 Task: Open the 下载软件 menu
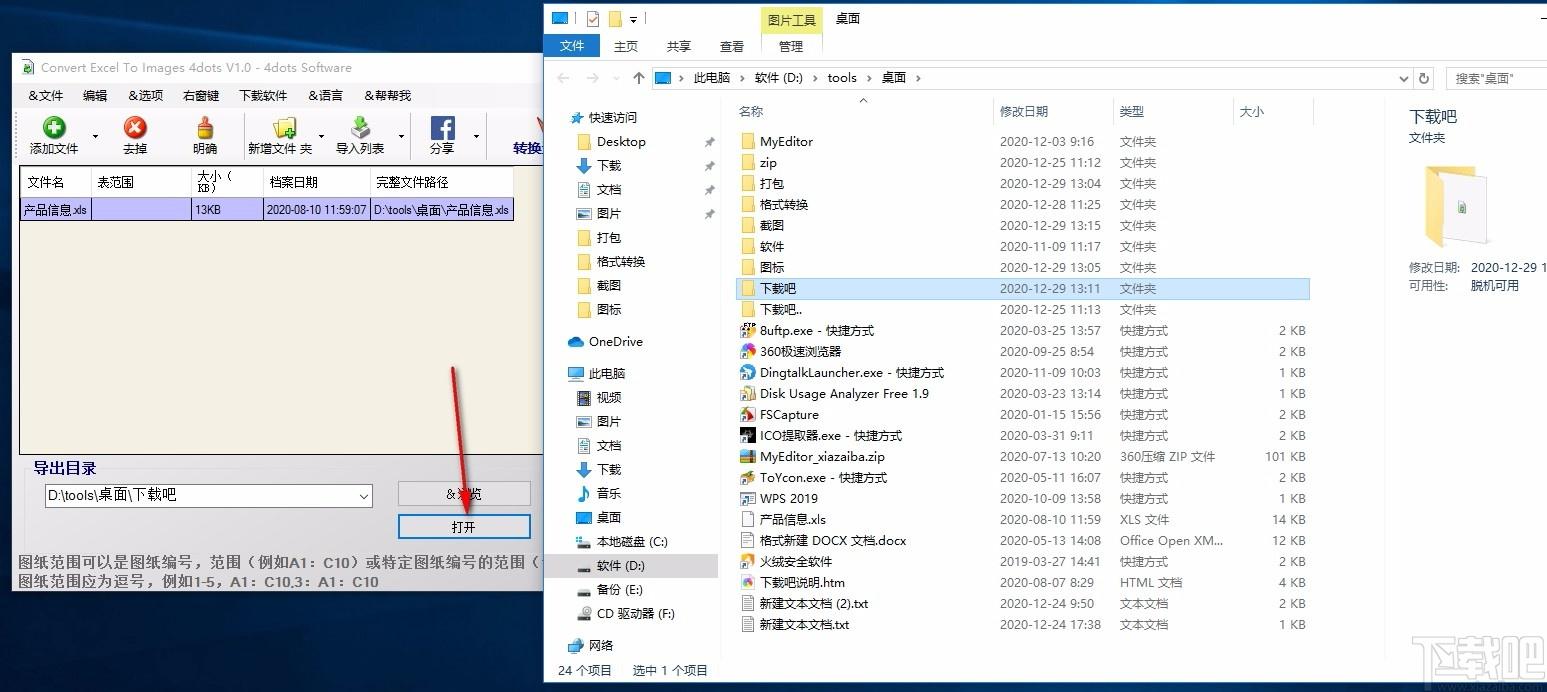tap(263, 96)
